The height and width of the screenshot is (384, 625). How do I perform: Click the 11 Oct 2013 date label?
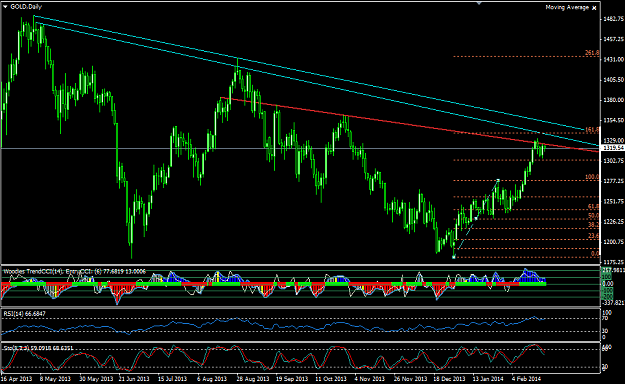pos(331,378)
